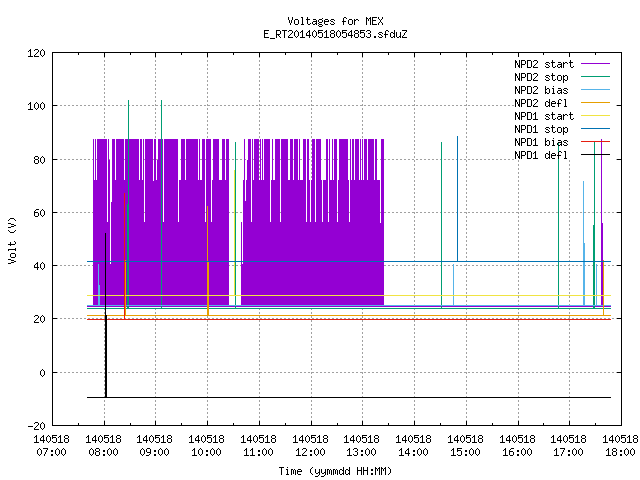Click the purple NPD2 start legend line
Image resolution: width=640 pixels, height=480 pixels.
595,64
